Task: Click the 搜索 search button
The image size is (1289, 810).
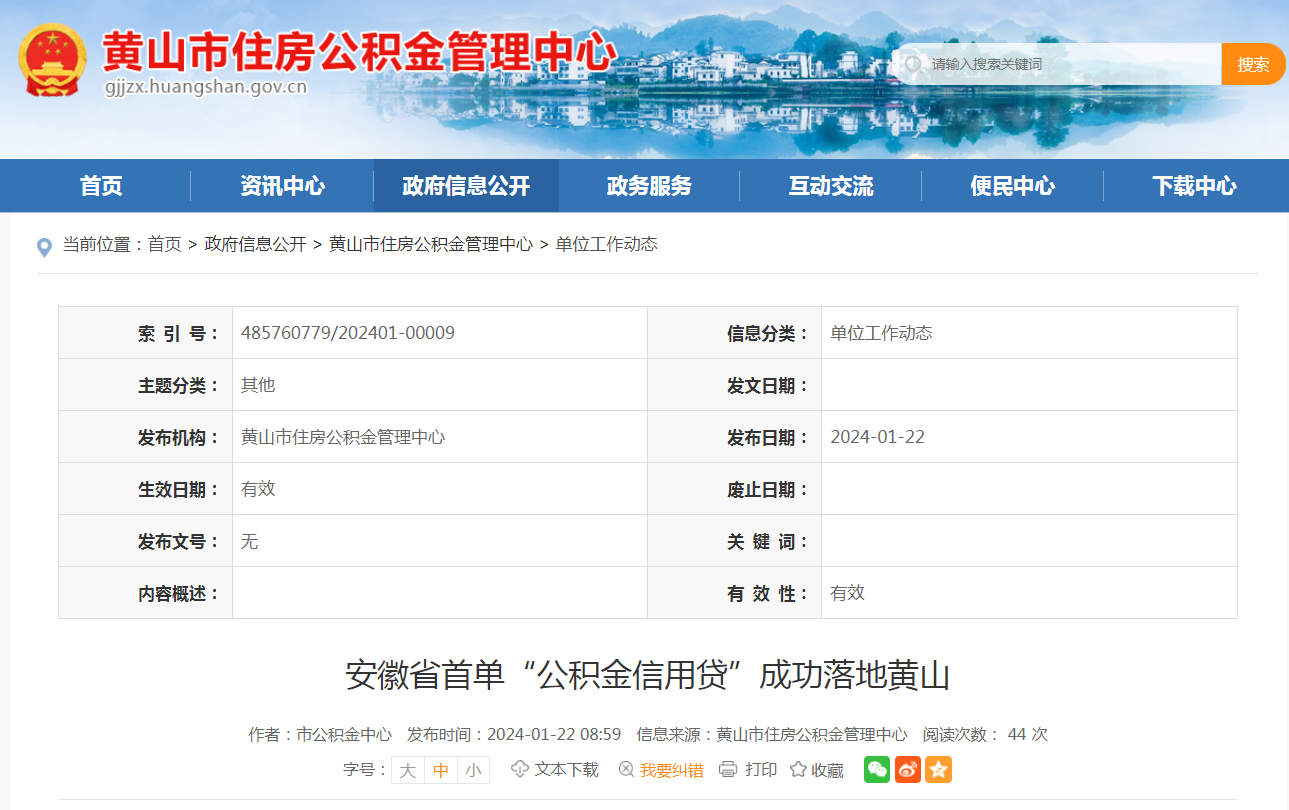Action: pyautogui.click(x=1253, y=63)
